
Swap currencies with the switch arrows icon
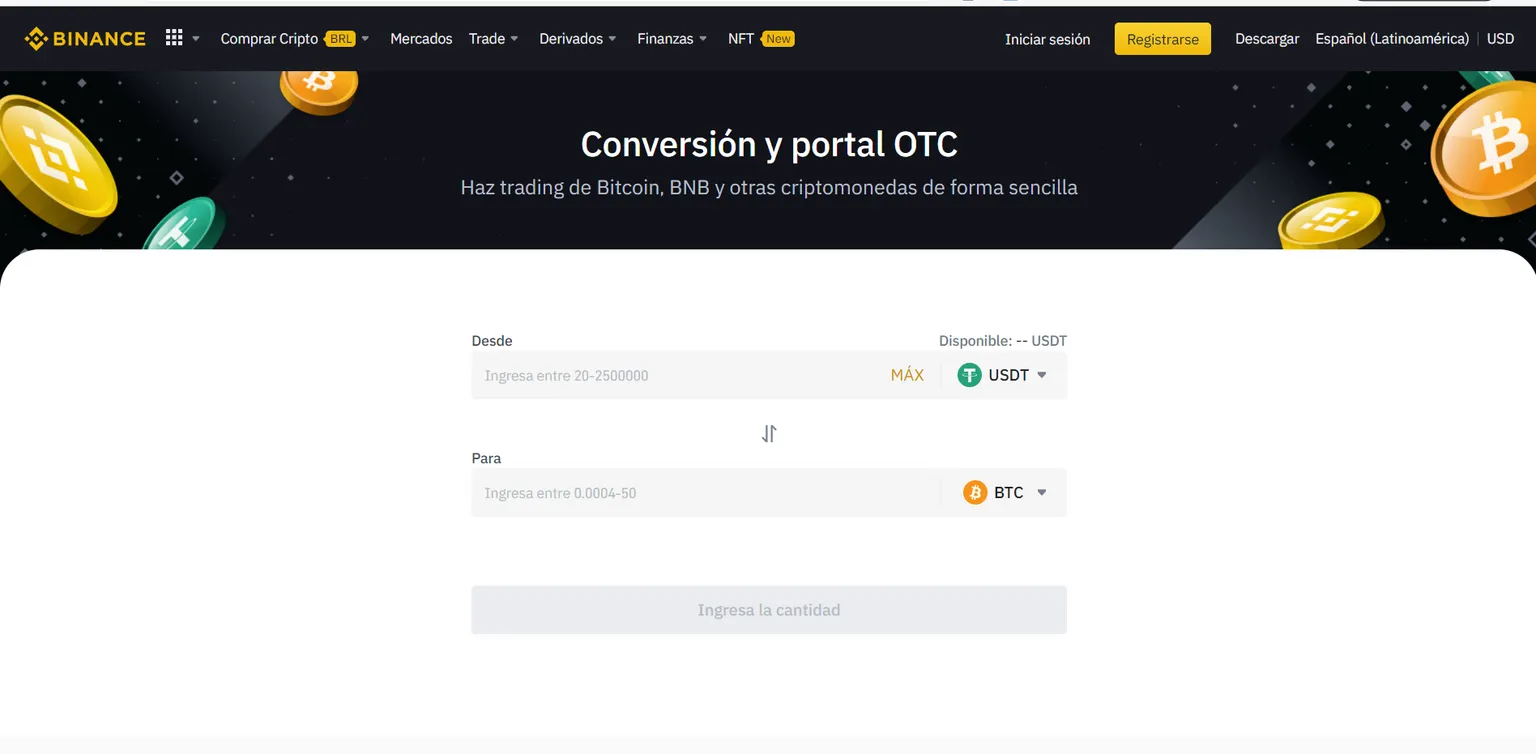769,434
